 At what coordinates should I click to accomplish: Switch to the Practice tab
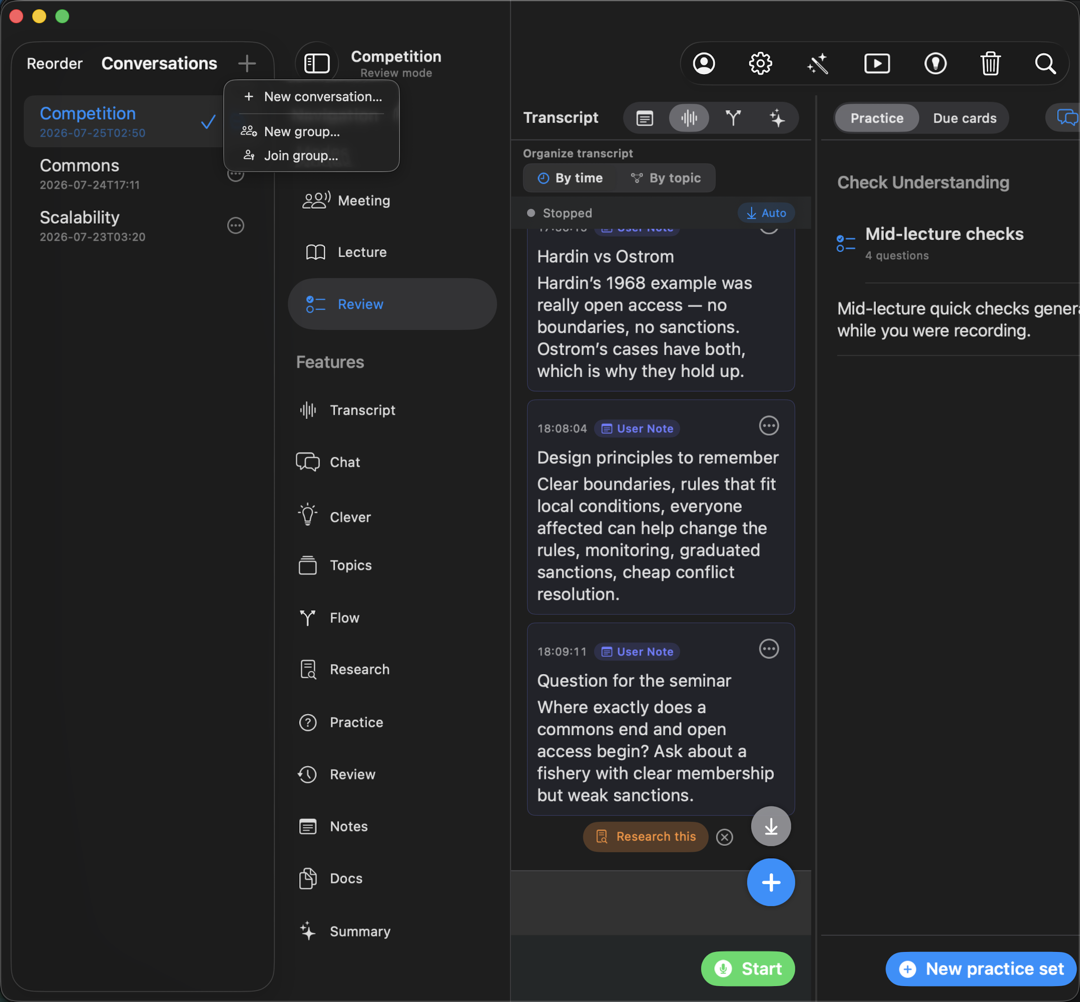(876, 118)
